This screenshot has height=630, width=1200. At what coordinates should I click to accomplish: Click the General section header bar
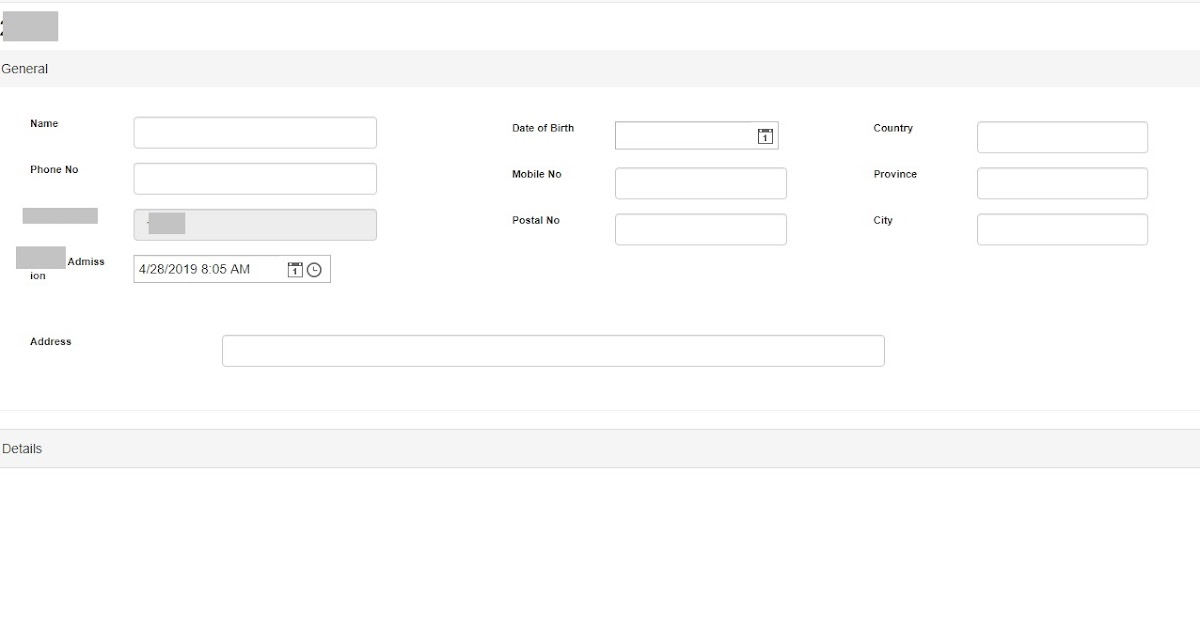click(600, 68)
